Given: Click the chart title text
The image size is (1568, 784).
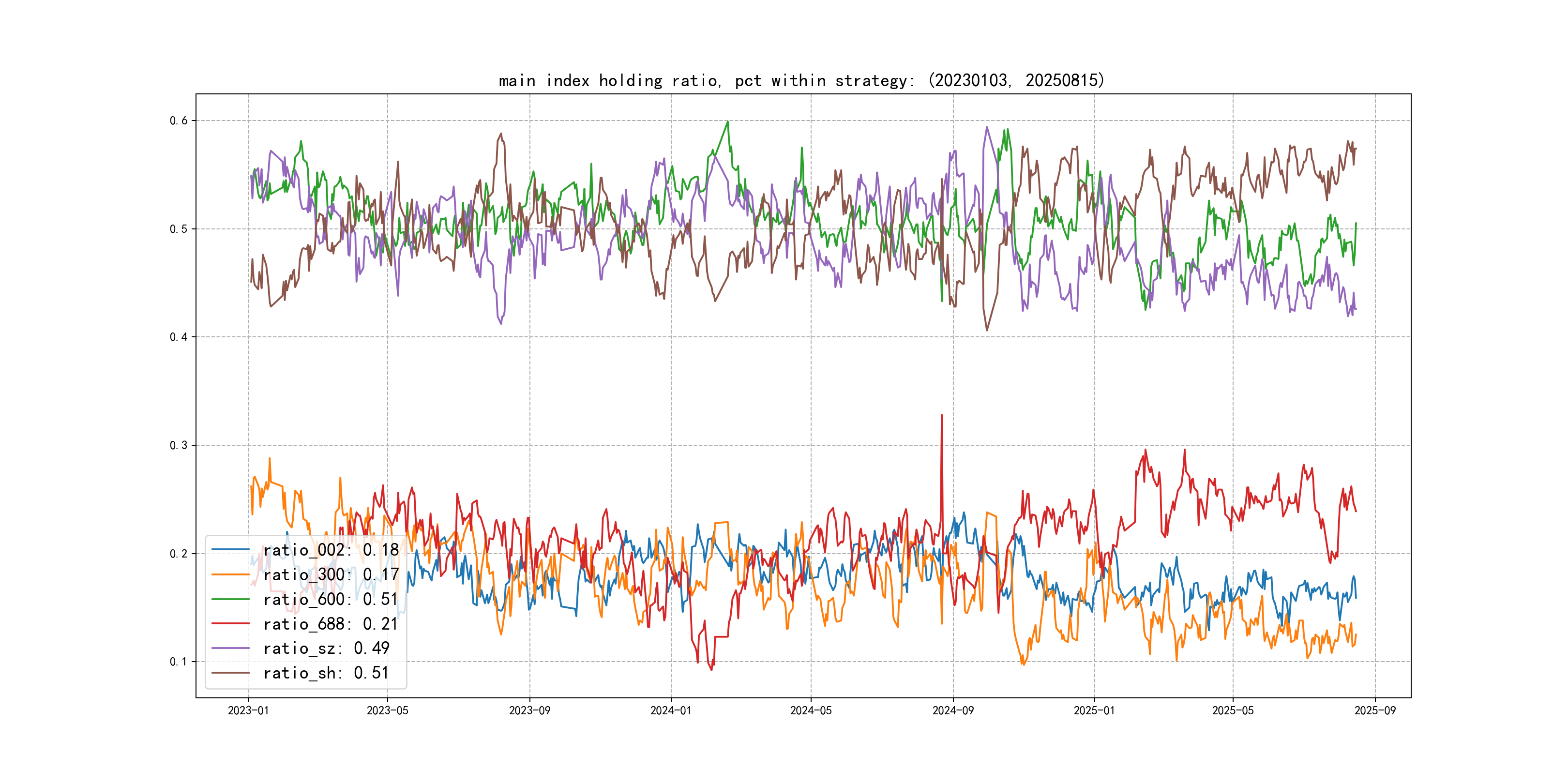Looking at the screenshot, I should 801,80.
